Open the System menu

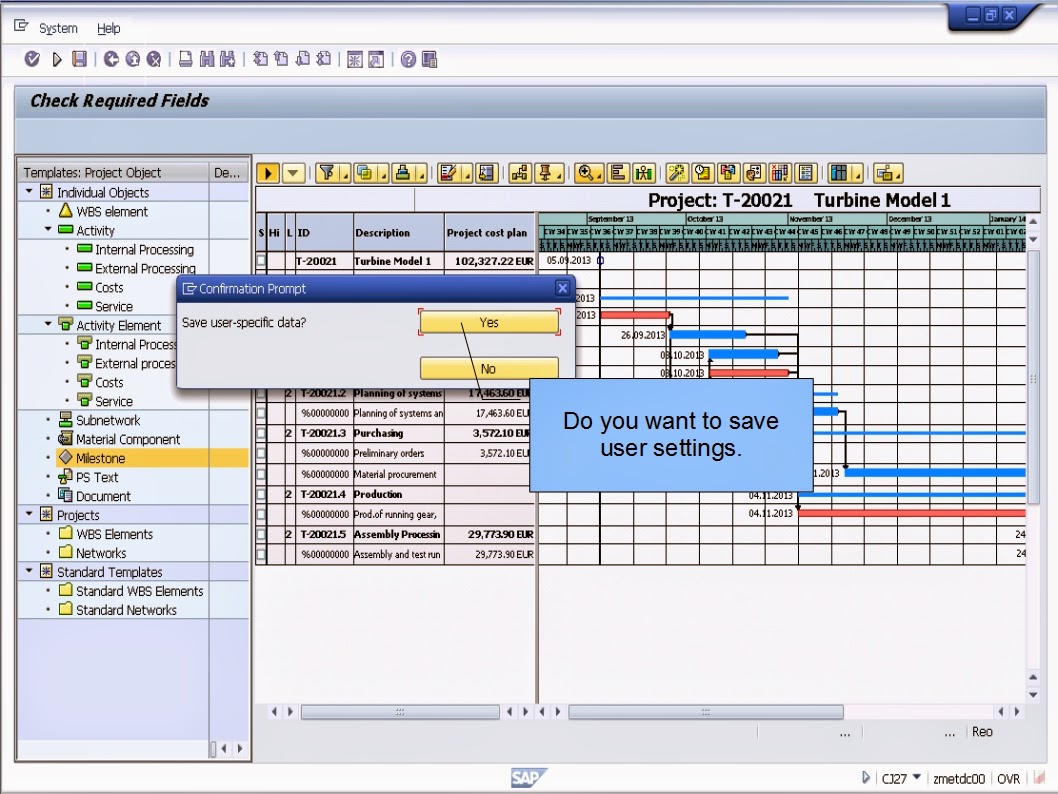pos(56,28)
